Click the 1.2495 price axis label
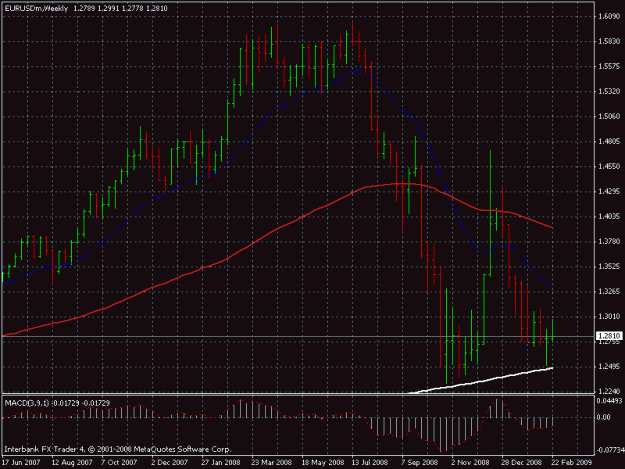 point(609,366)
